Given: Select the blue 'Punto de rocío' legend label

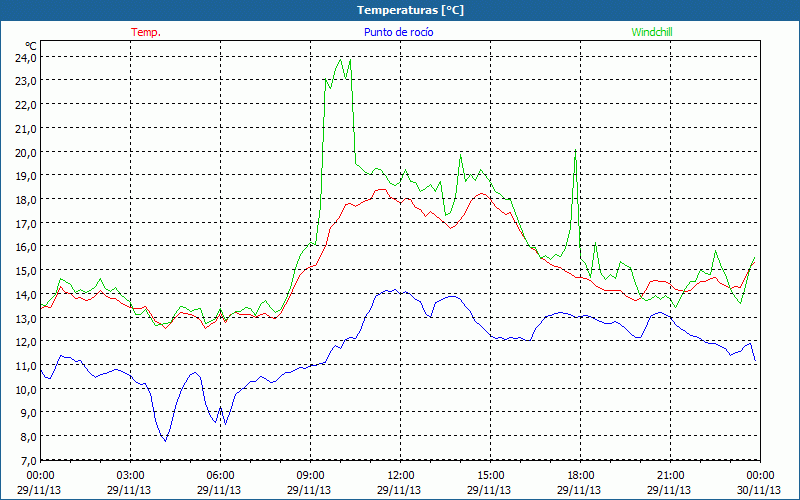Looking at the screenshot, I should tap(398, 32).
